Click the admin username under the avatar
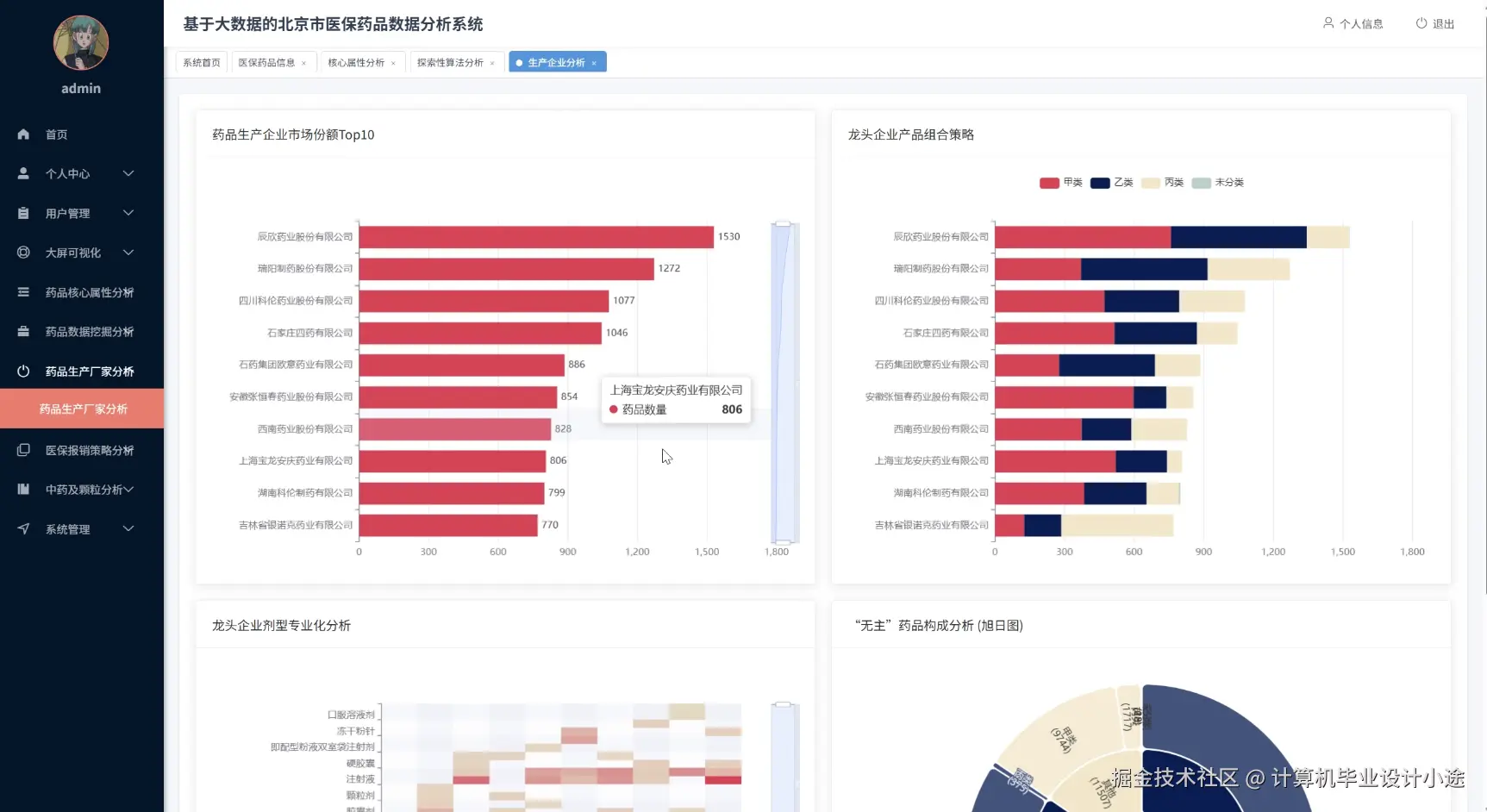This screenshot has width=1487, height=812. (x=81, y=89)
